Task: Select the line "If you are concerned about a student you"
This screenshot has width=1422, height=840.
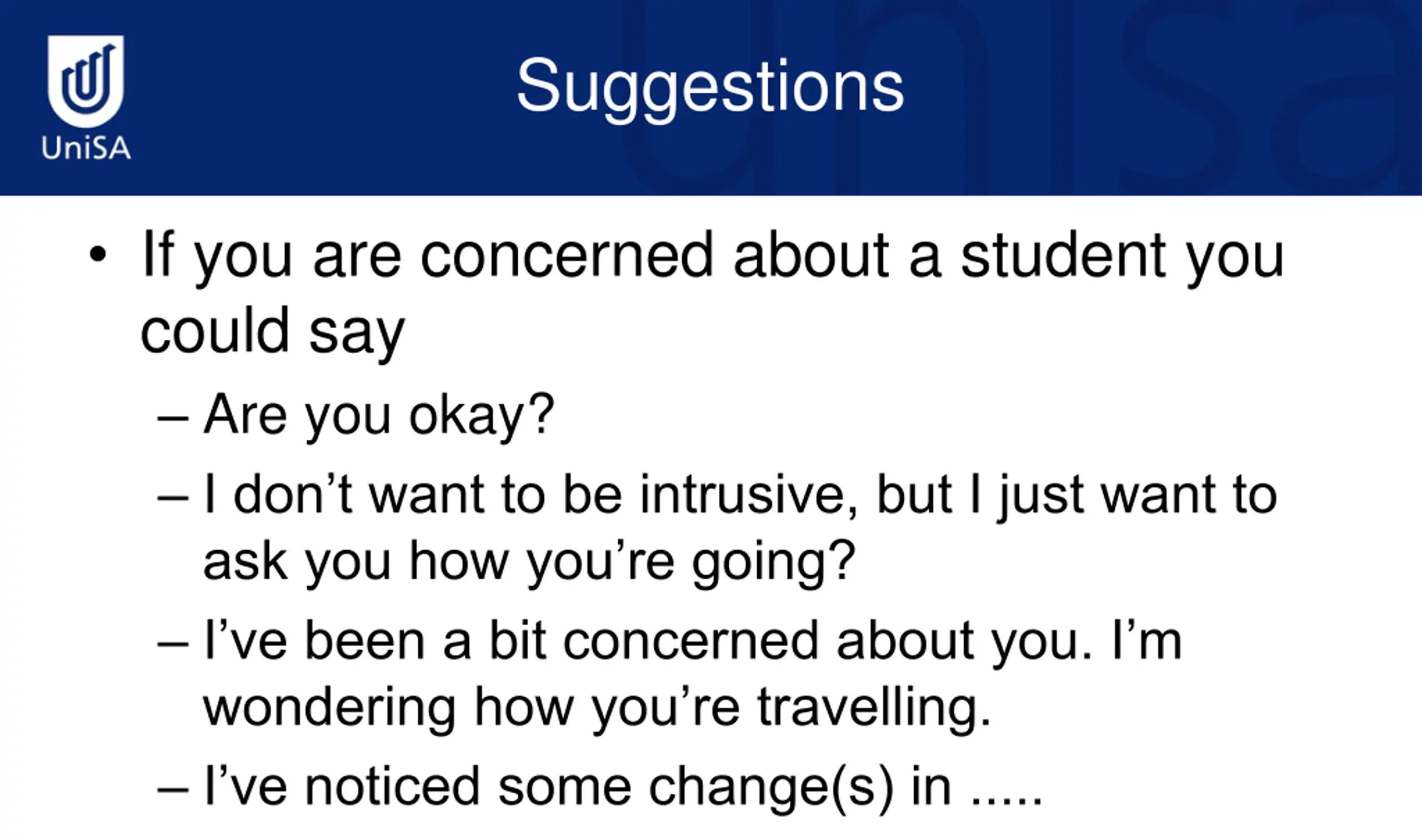Action: pyautogui.click(x=713, y=258)
